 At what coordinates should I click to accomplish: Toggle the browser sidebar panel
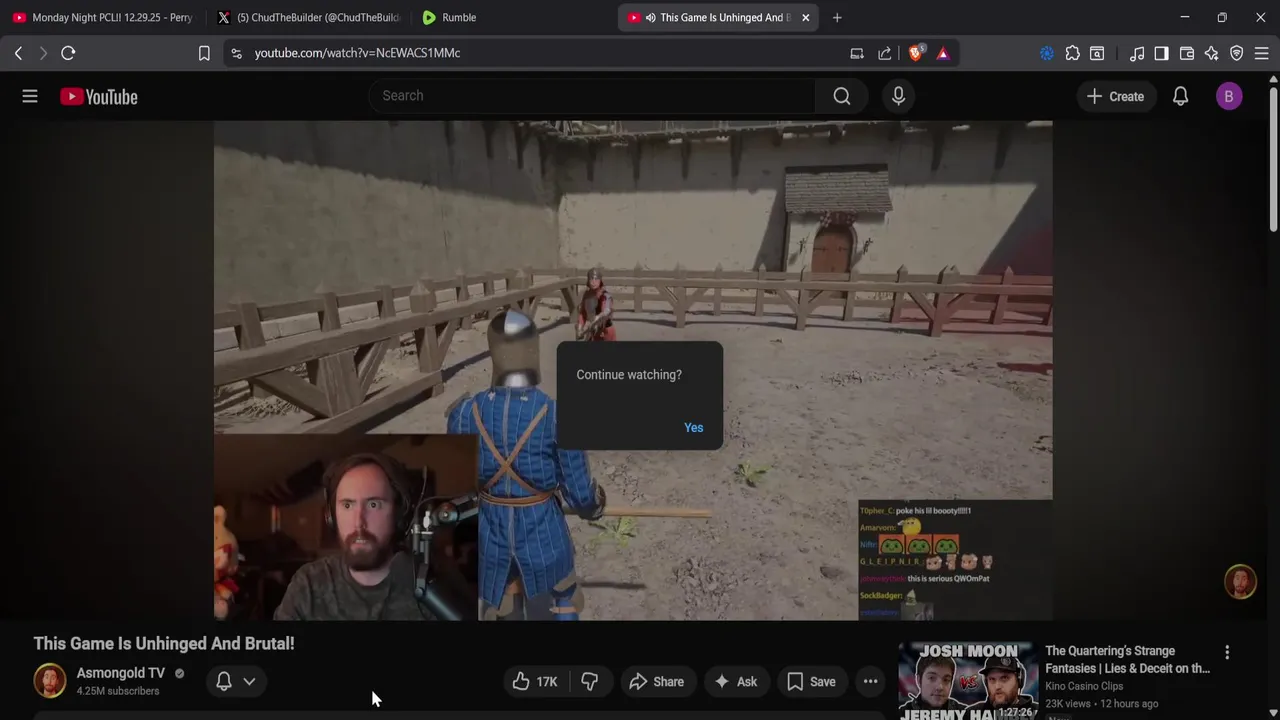1161,53
